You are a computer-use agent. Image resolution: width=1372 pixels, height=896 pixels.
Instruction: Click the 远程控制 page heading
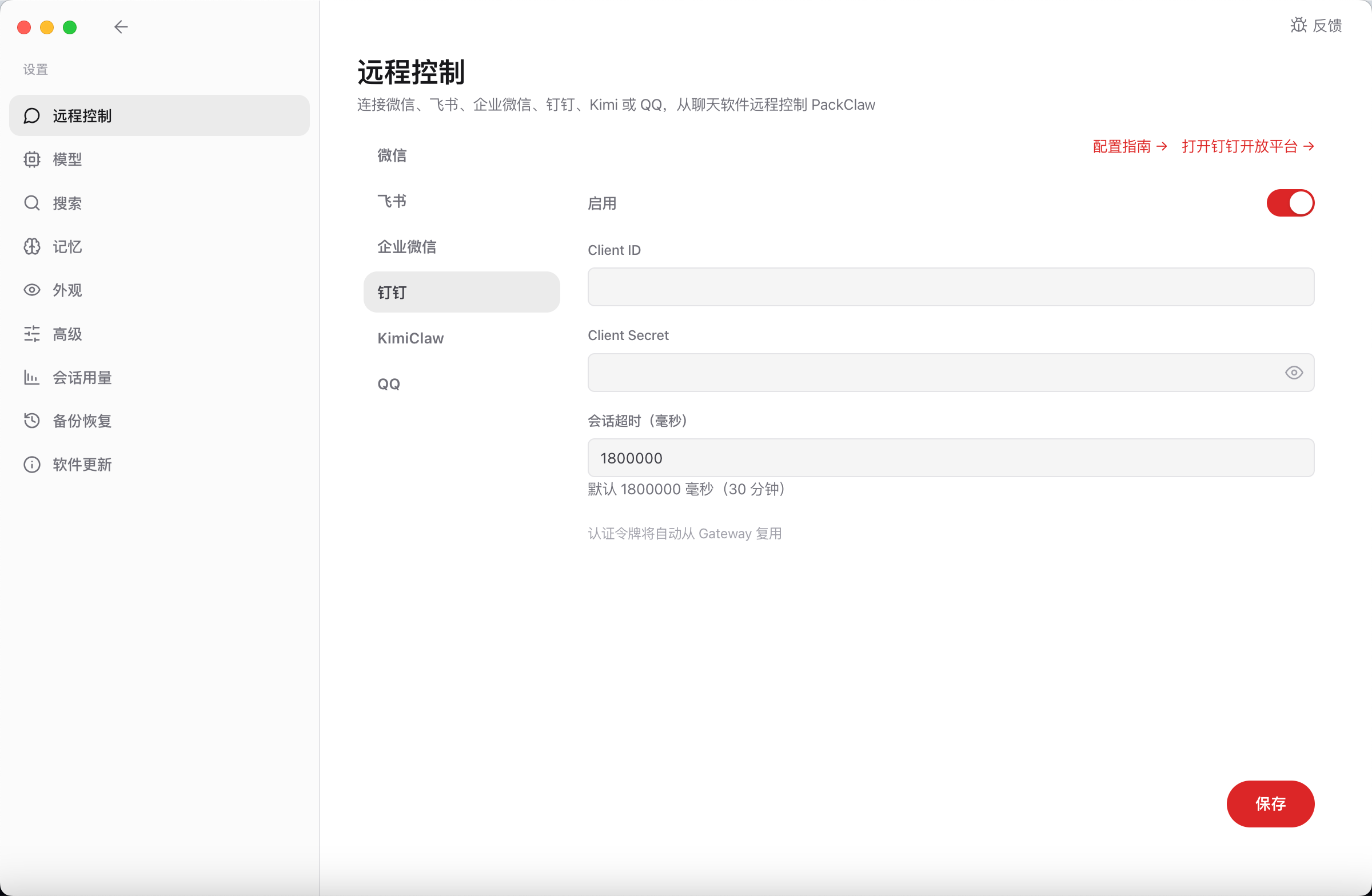(x=410, y=72)
